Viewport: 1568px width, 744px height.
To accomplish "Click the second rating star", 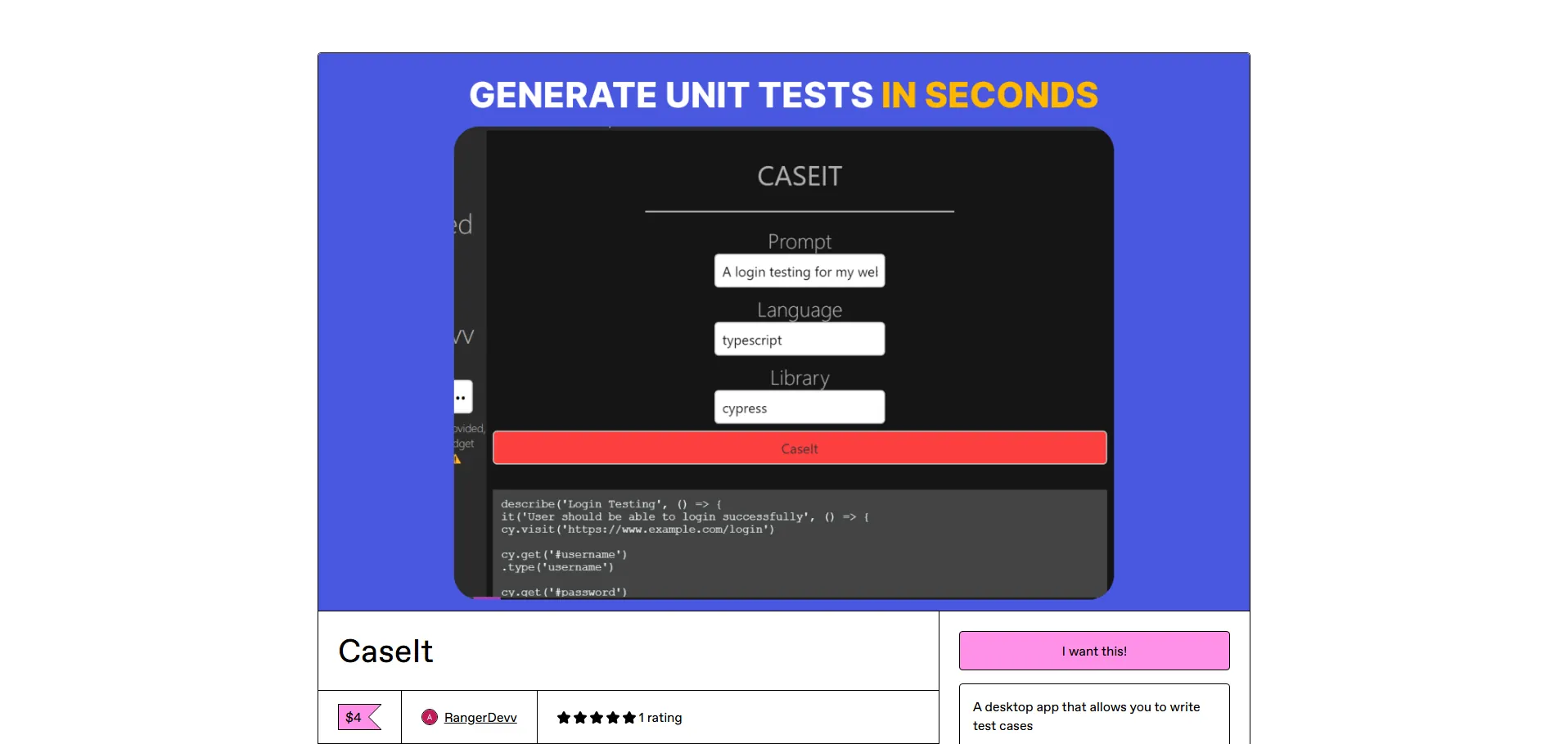I will [x=580, y=718].
